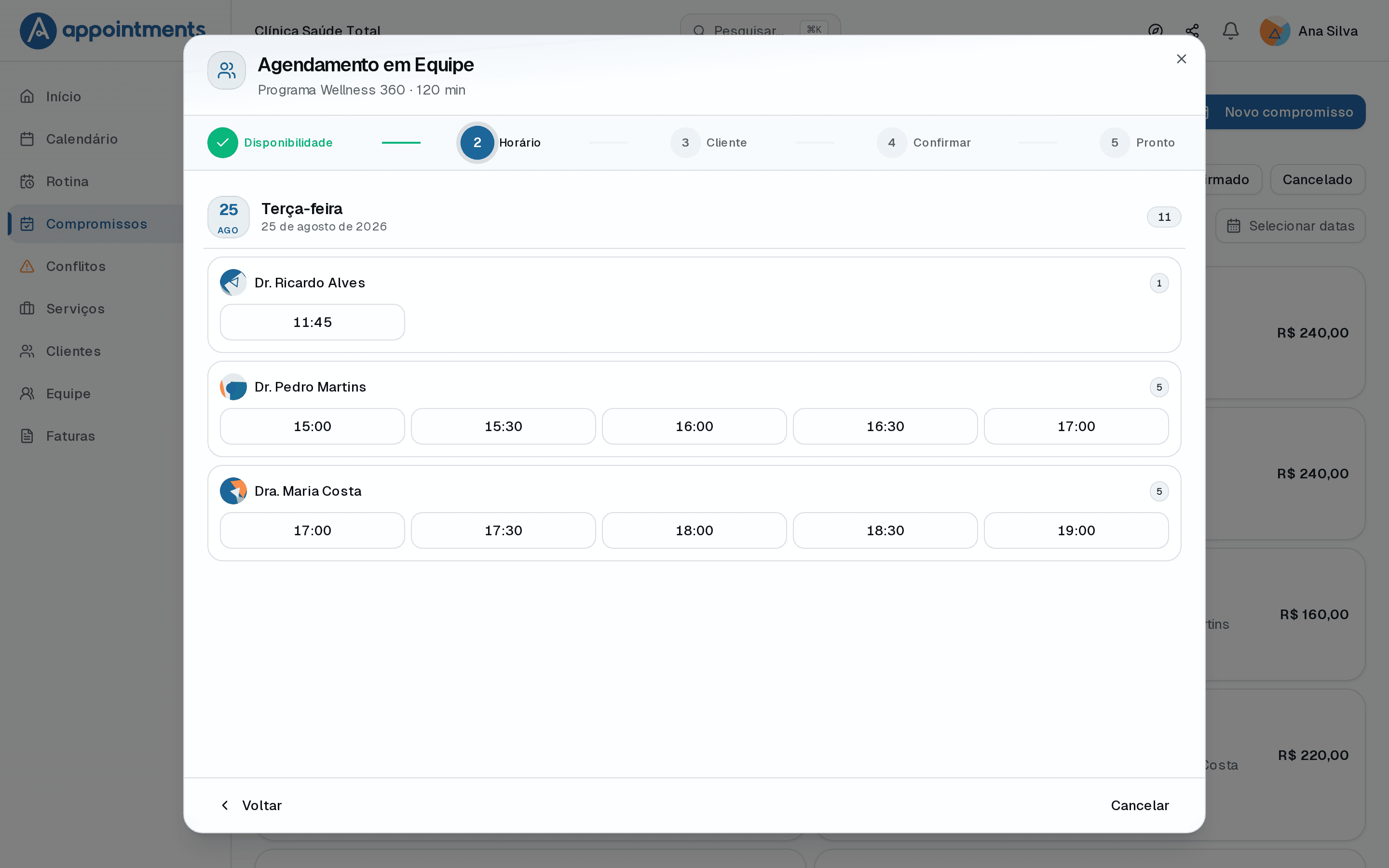
Task: Select Dr. Pedro Martins 17:00 slot
Action: point(1076,427)
